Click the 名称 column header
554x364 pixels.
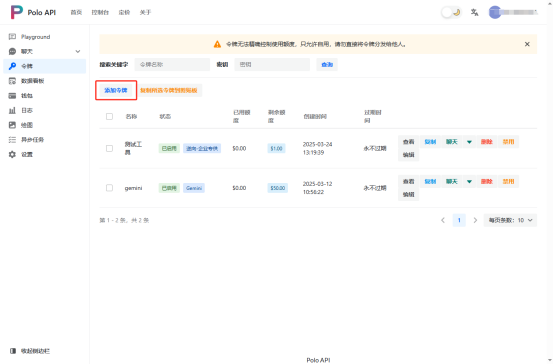pos(131,116)
